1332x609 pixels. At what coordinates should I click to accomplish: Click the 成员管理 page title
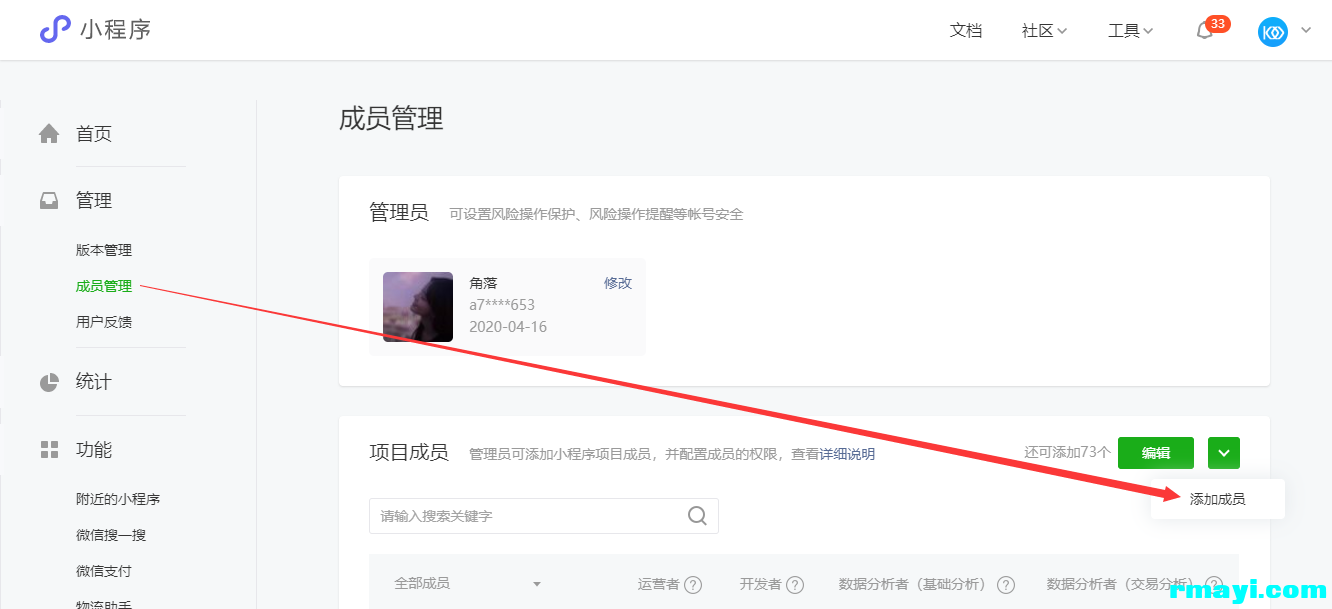coord(391,119)
